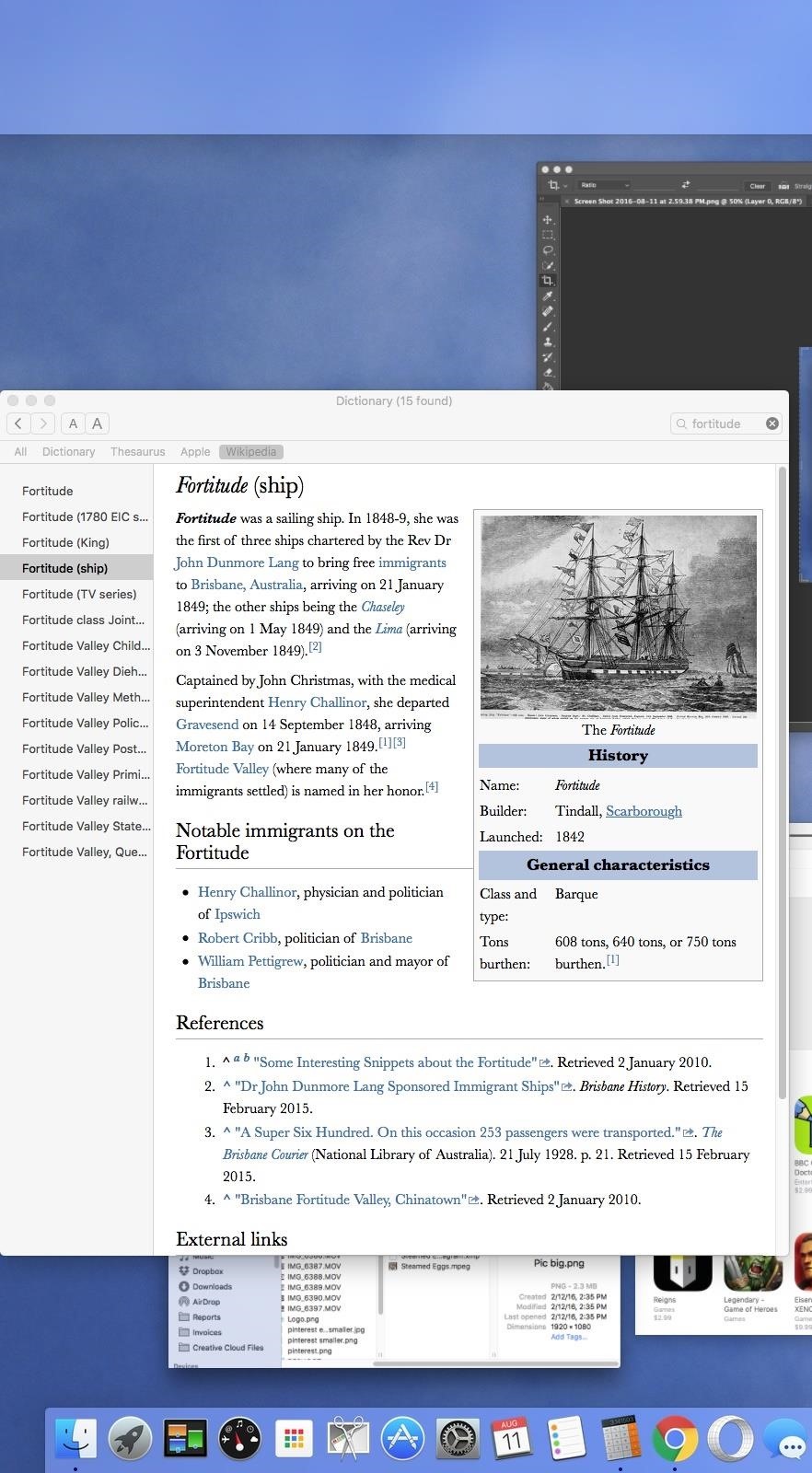Clear the Dictionary search field
812x1473 pixels.
click(772, 423)
